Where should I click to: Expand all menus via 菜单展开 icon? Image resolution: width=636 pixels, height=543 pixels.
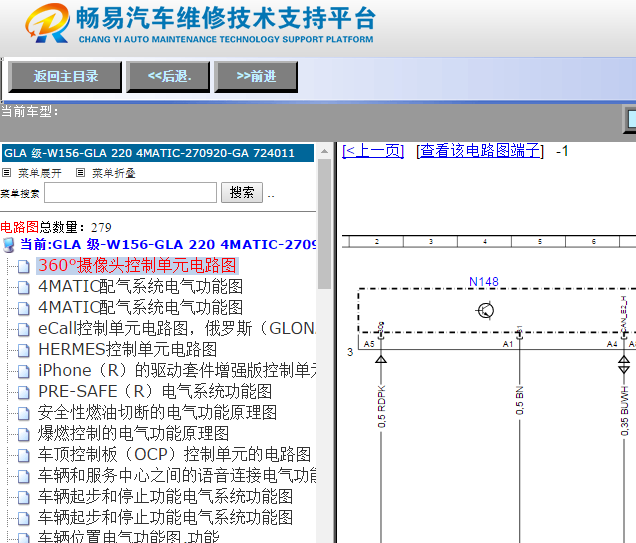[6, 173]
